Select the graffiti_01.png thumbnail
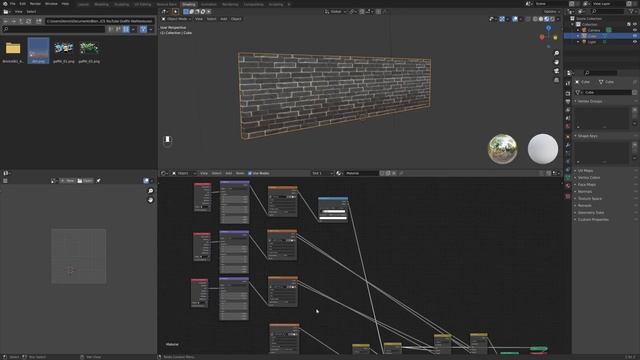This screenshot has width=640, height=360. [64, 49]
